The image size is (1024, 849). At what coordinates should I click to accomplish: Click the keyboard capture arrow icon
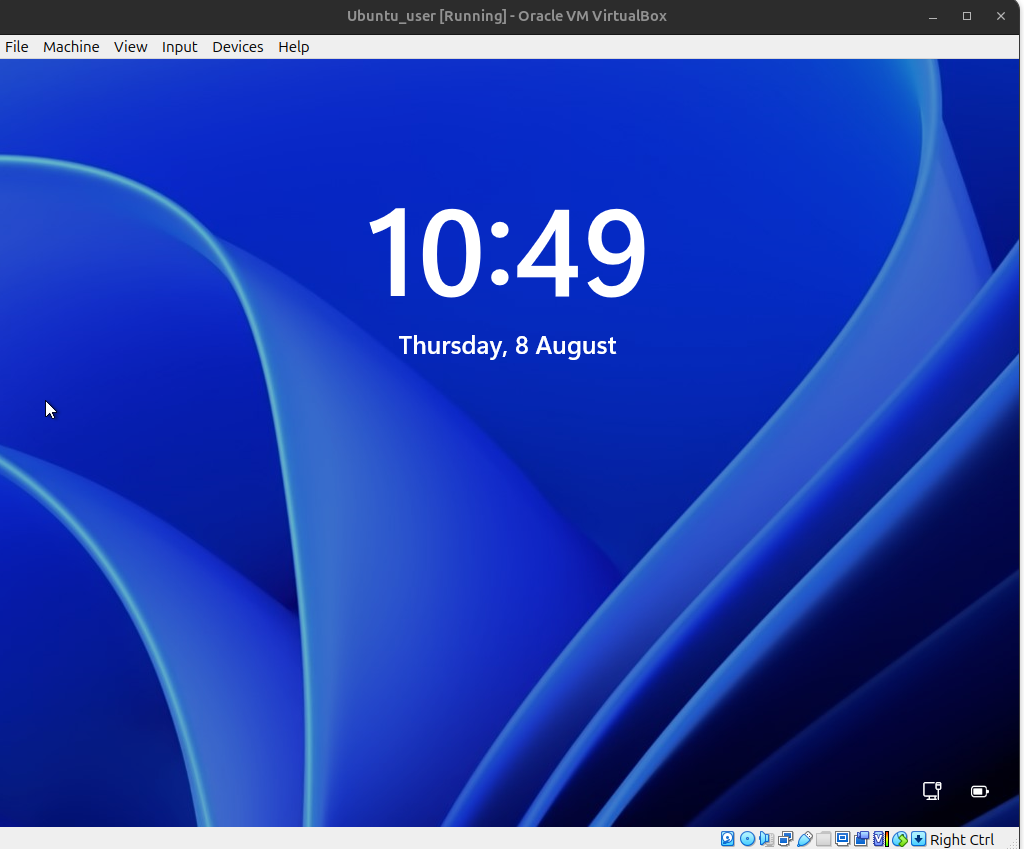coord(919,839)
